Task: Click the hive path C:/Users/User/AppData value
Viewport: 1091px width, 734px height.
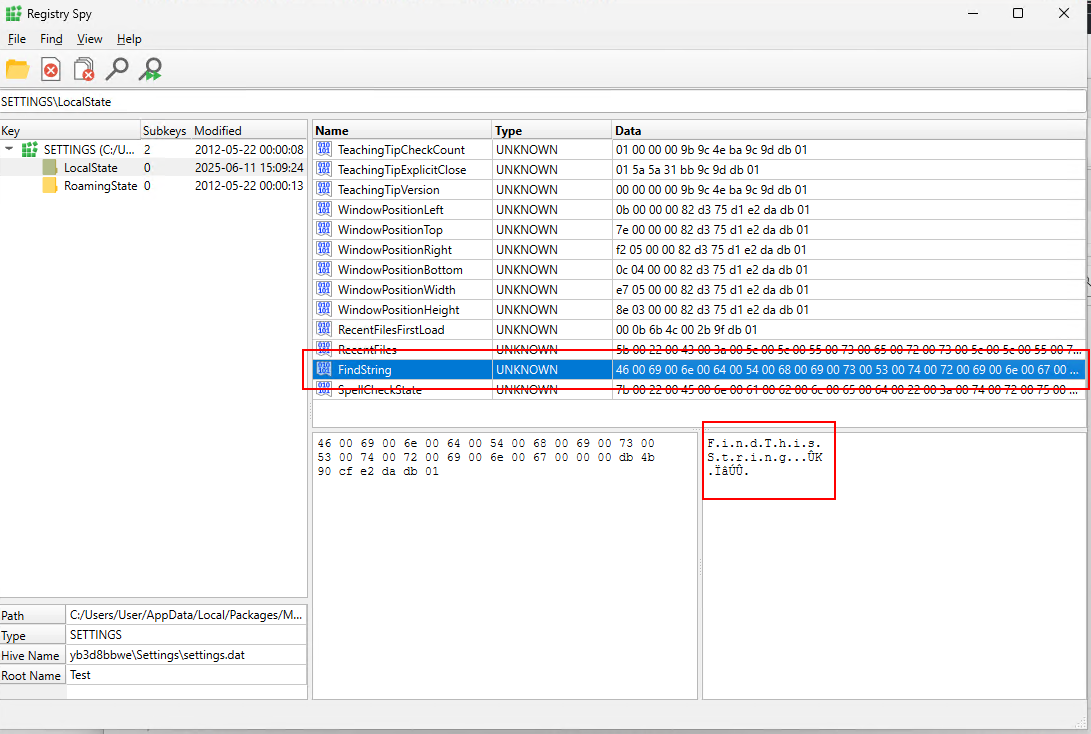Action: 186,615
